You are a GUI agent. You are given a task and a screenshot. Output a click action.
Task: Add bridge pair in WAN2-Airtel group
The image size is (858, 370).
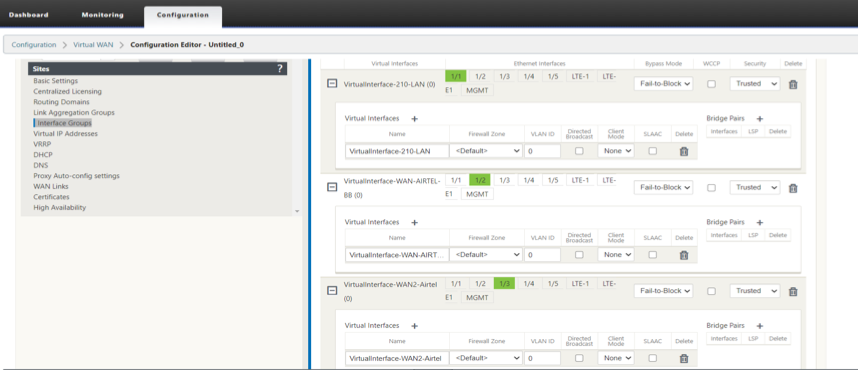click(x=760, y=326)
